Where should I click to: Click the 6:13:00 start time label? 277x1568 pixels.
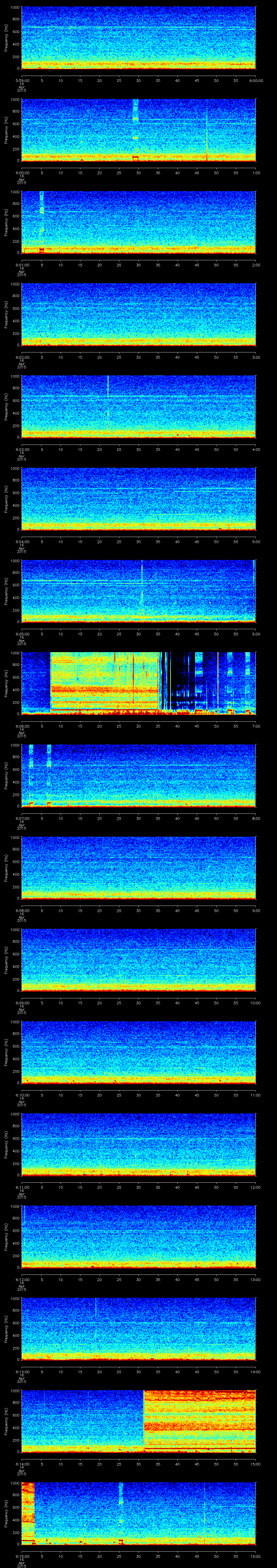(x=22, y=1371)
